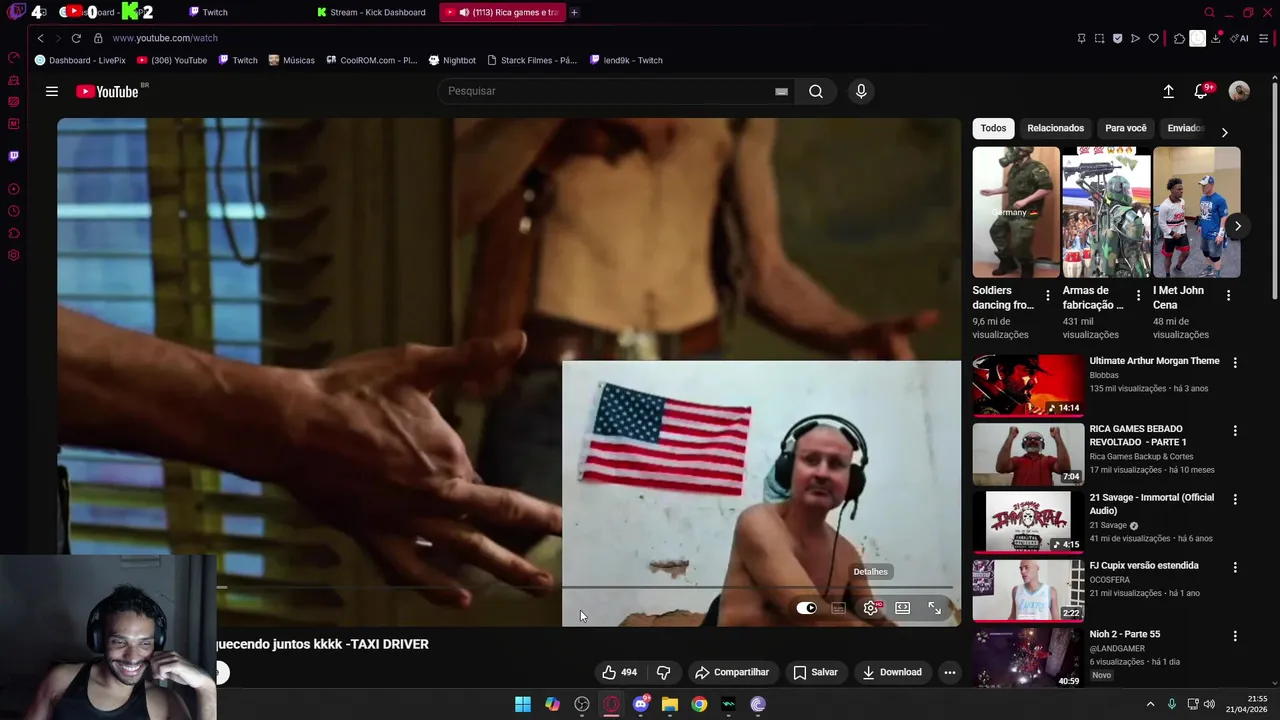Start voice search with the microphone
The width and height of the screenshot is (1280, 720).
coord(861,91)
